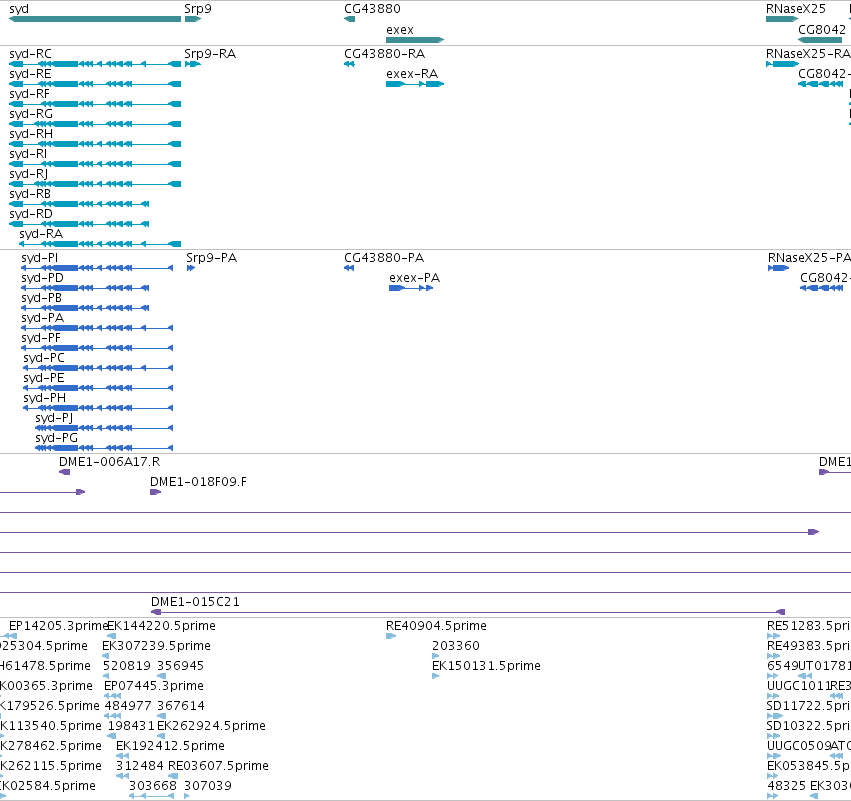Click the RNaseX25-RA transcript label
Screen dimensions: 851x801
pyautogui.click(x=808, y=54)
